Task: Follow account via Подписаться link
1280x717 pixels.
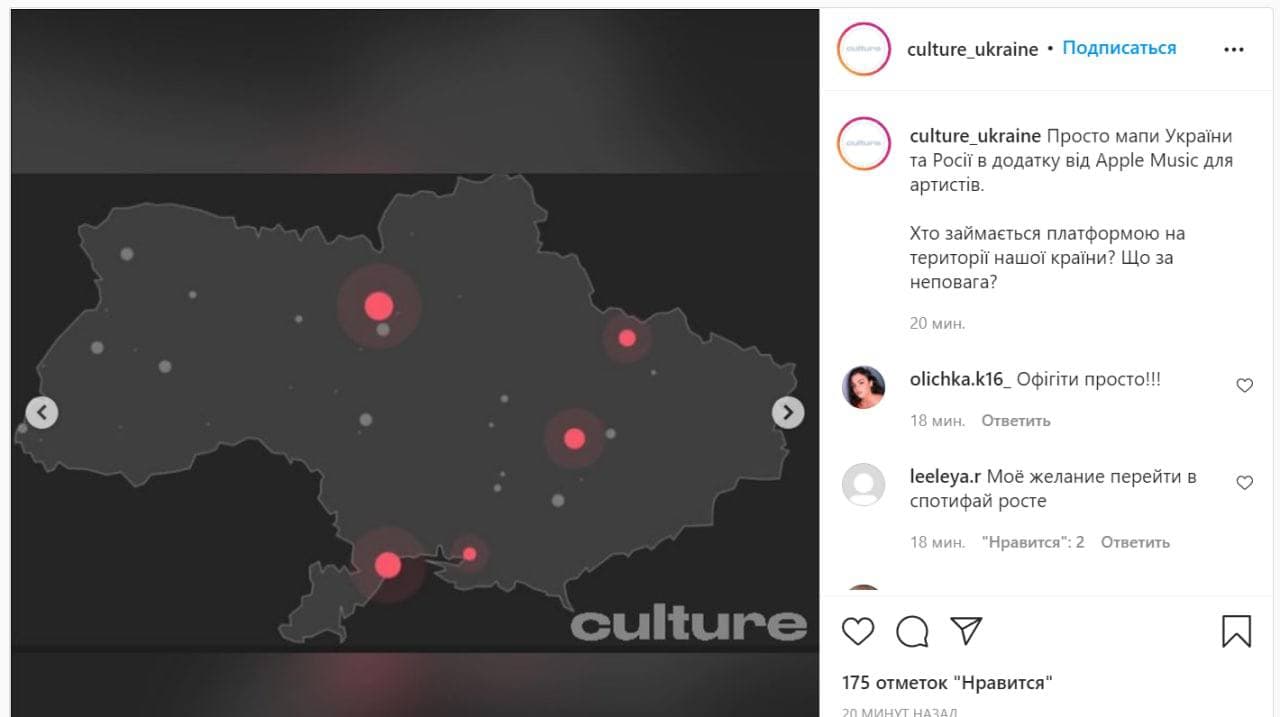Action: [x=1119, y=48]
